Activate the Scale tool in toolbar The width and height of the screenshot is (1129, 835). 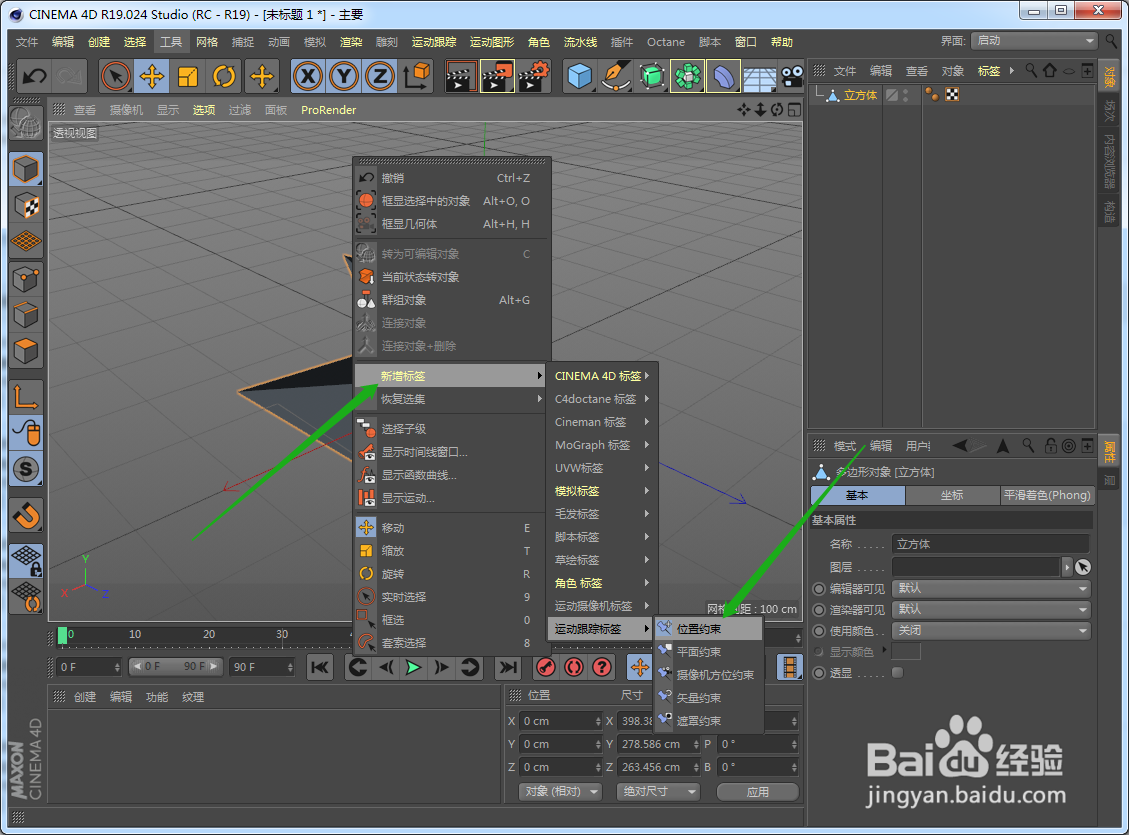coord(188,76)
